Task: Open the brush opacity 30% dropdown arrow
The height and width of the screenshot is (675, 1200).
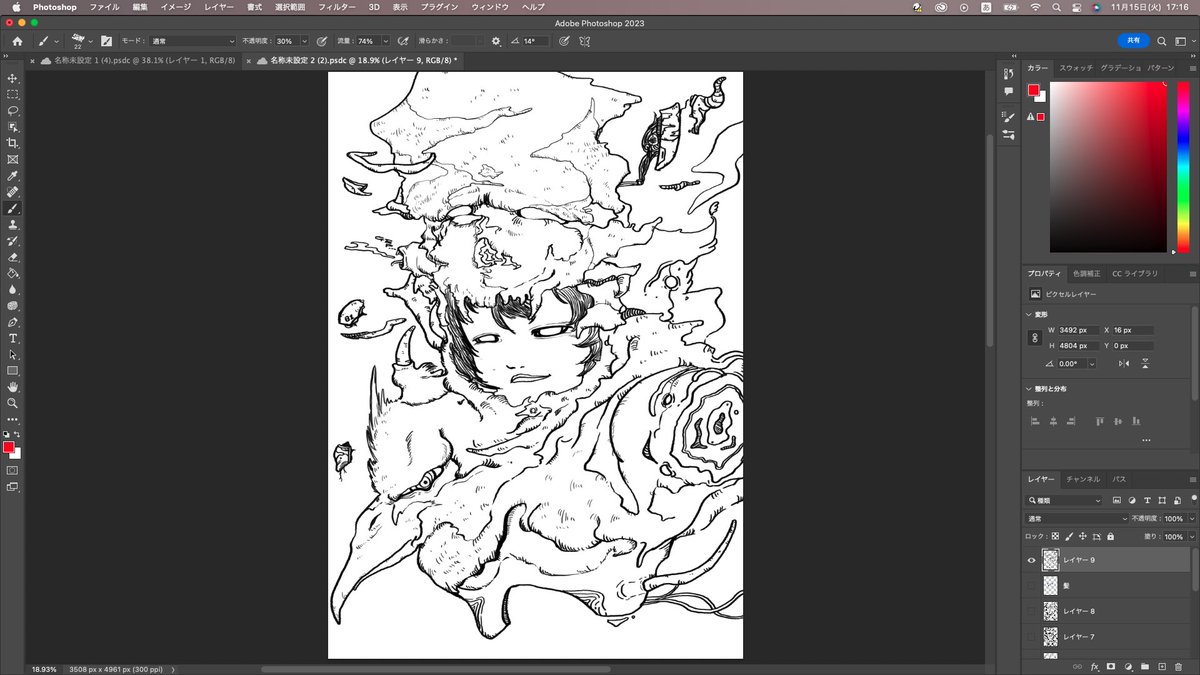Action: pos(304,41)
